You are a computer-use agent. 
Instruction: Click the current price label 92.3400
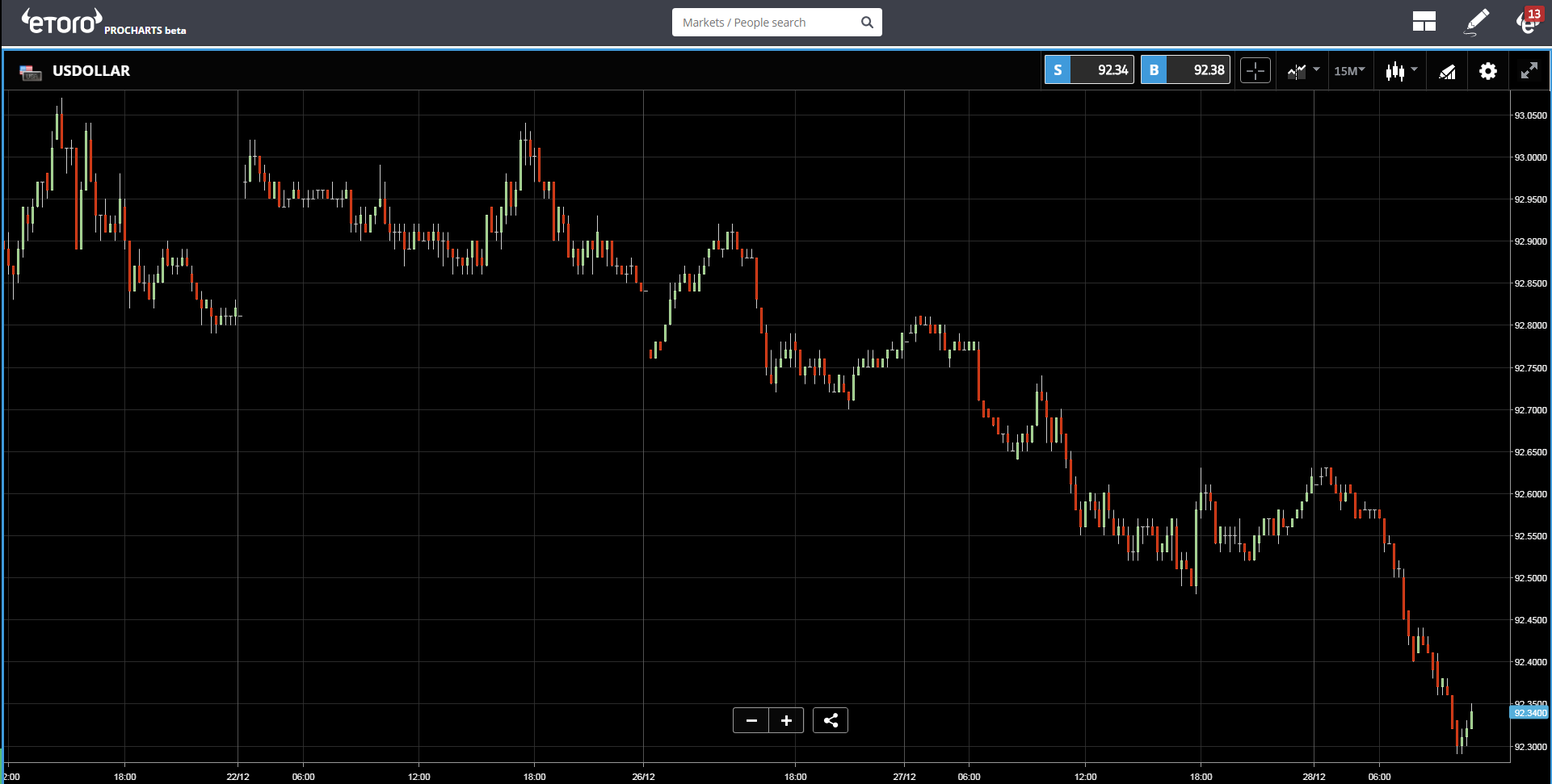[x=1529, y=713]
